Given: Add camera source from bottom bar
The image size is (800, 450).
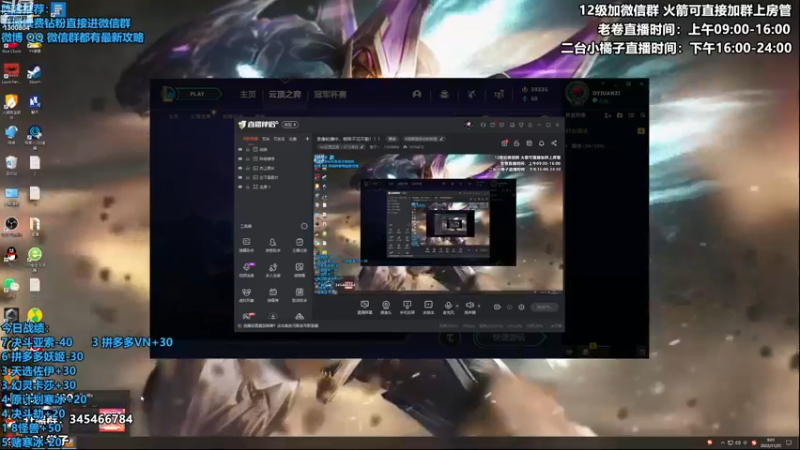Looking at the screenshot, I should (x=386, y=307).
